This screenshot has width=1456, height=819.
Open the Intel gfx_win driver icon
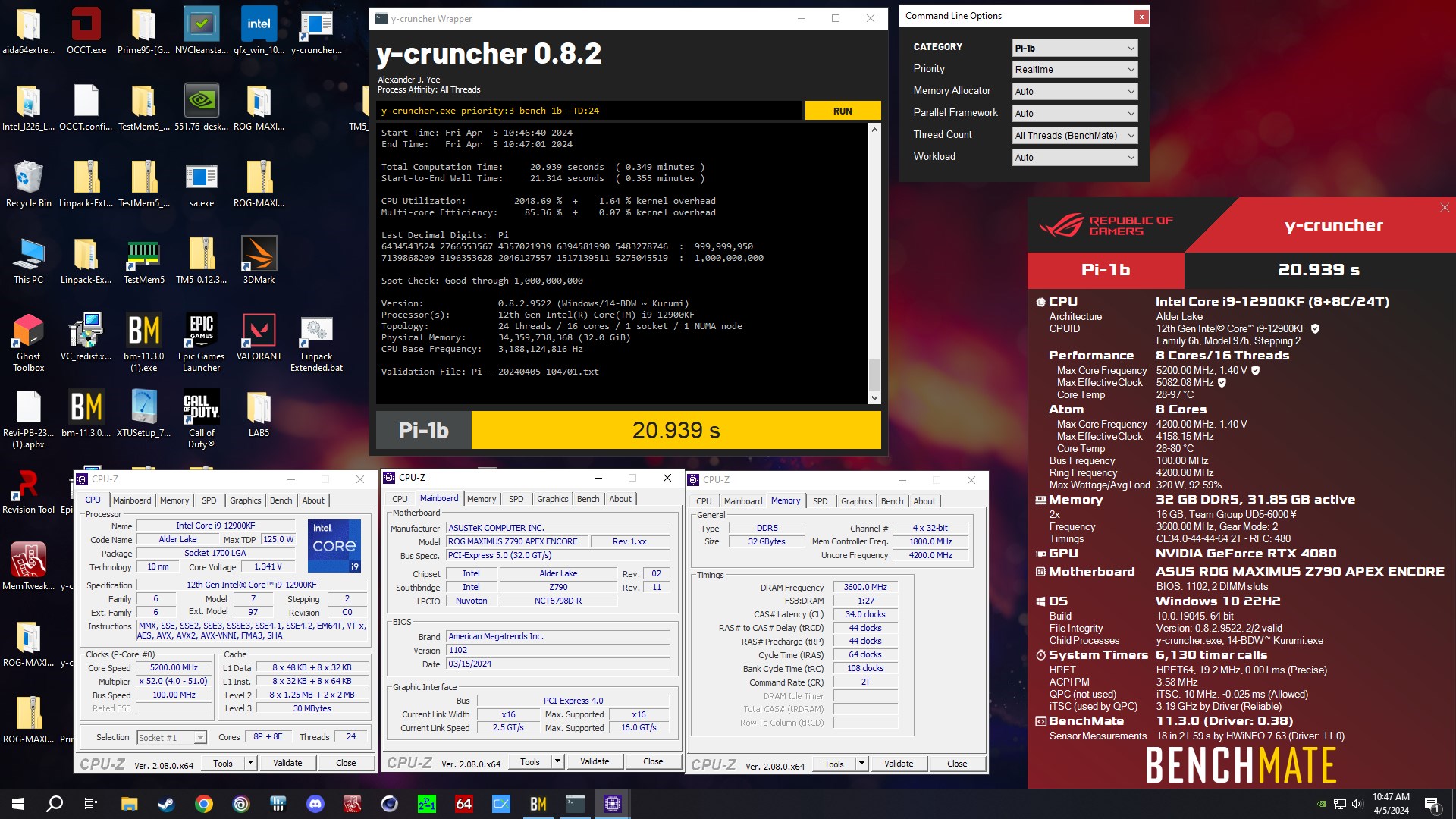pyautogui.click(x=259, y=31)
